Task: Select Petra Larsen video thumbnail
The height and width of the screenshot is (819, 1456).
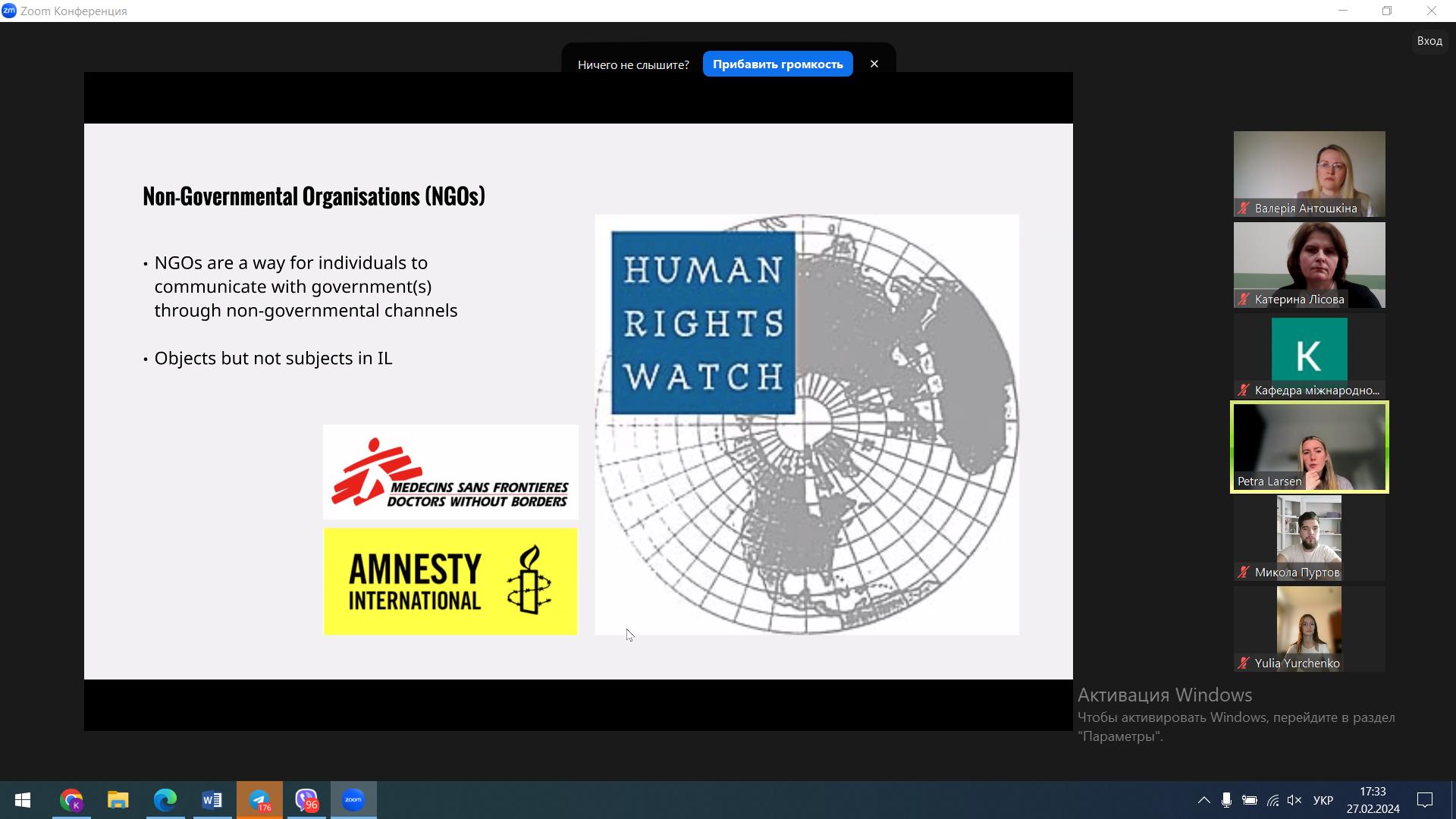Action: tap(1309, 447)
